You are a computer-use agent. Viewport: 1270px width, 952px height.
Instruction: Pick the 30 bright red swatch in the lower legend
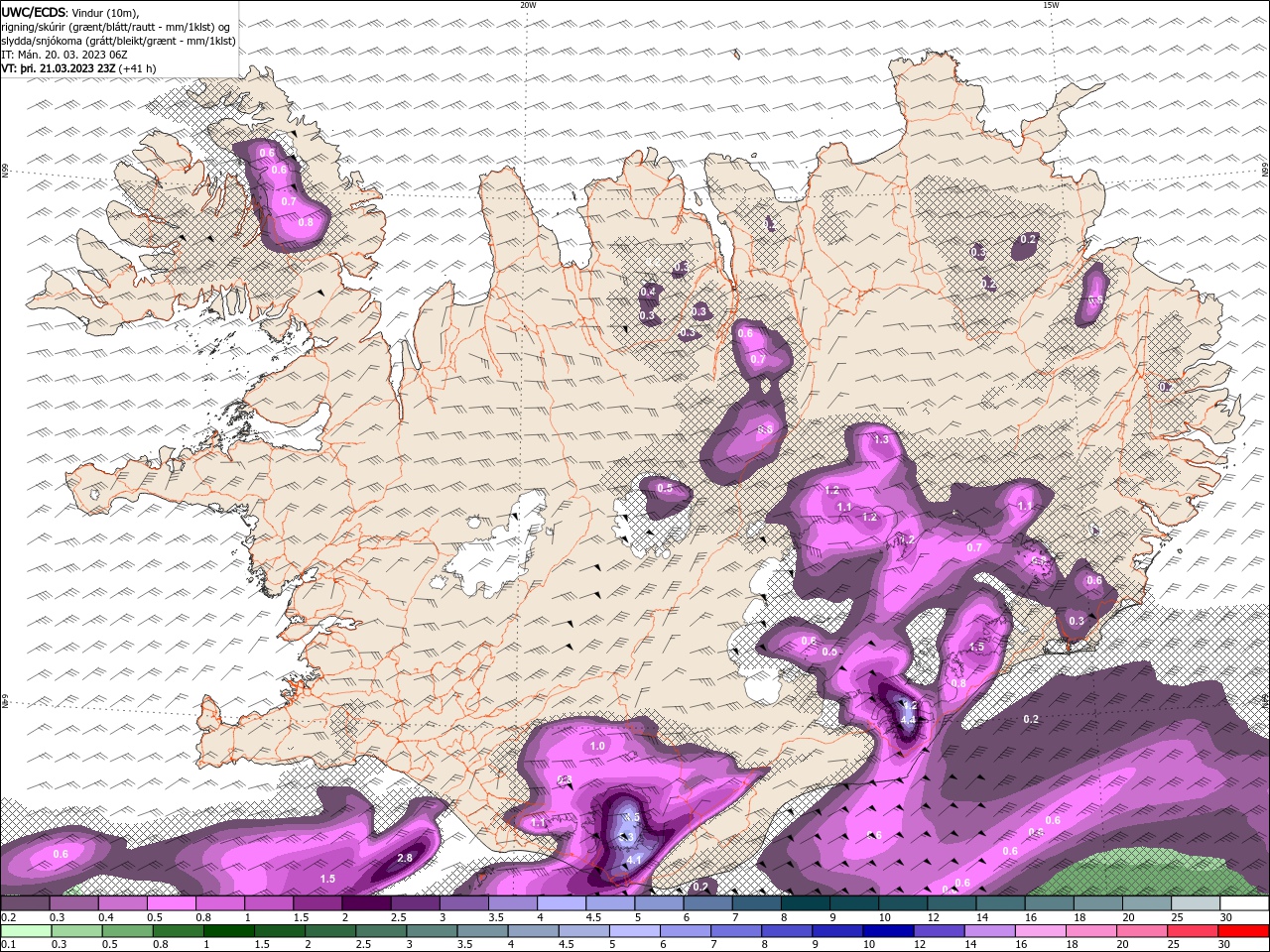(1244, 931)
